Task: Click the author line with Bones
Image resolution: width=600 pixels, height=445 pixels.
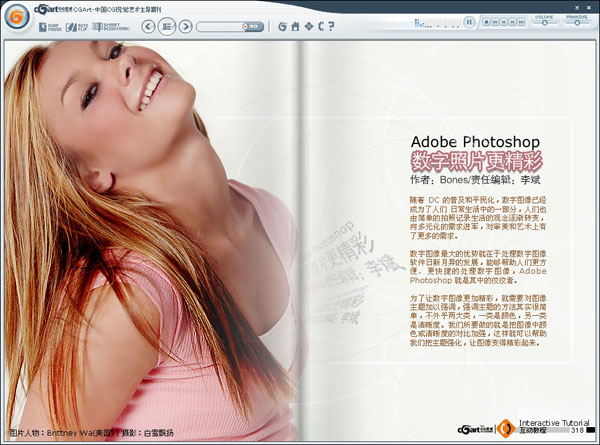Action: [x=475, y=180]
